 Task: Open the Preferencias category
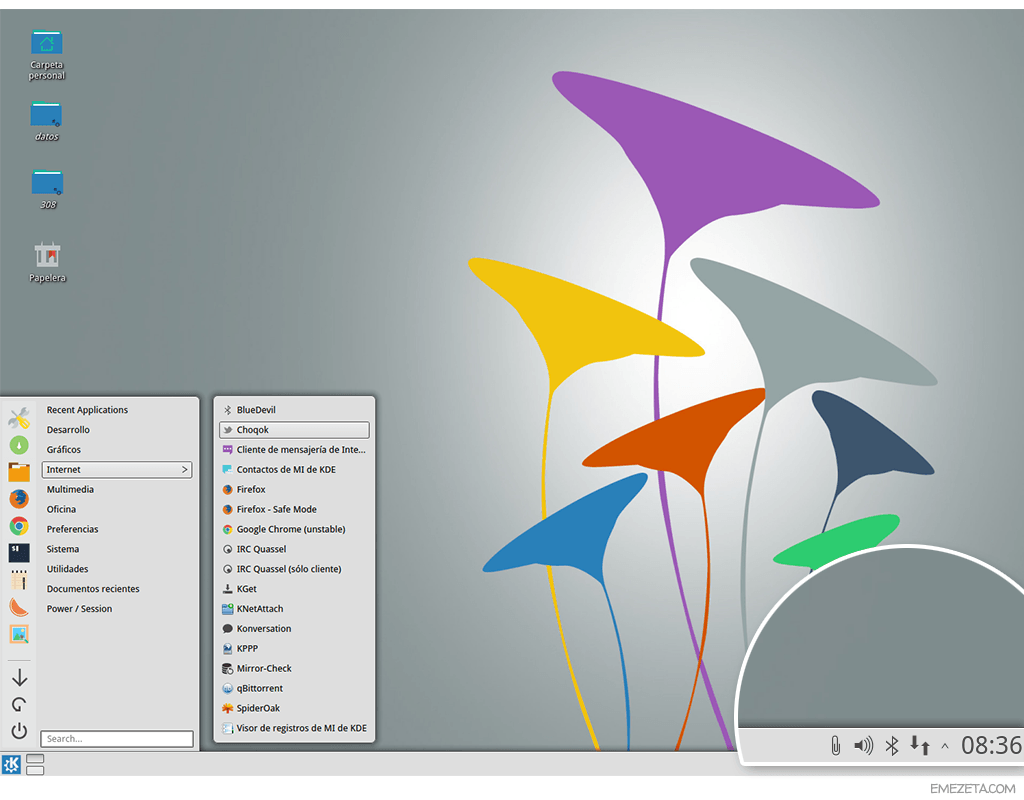point(117,530)
